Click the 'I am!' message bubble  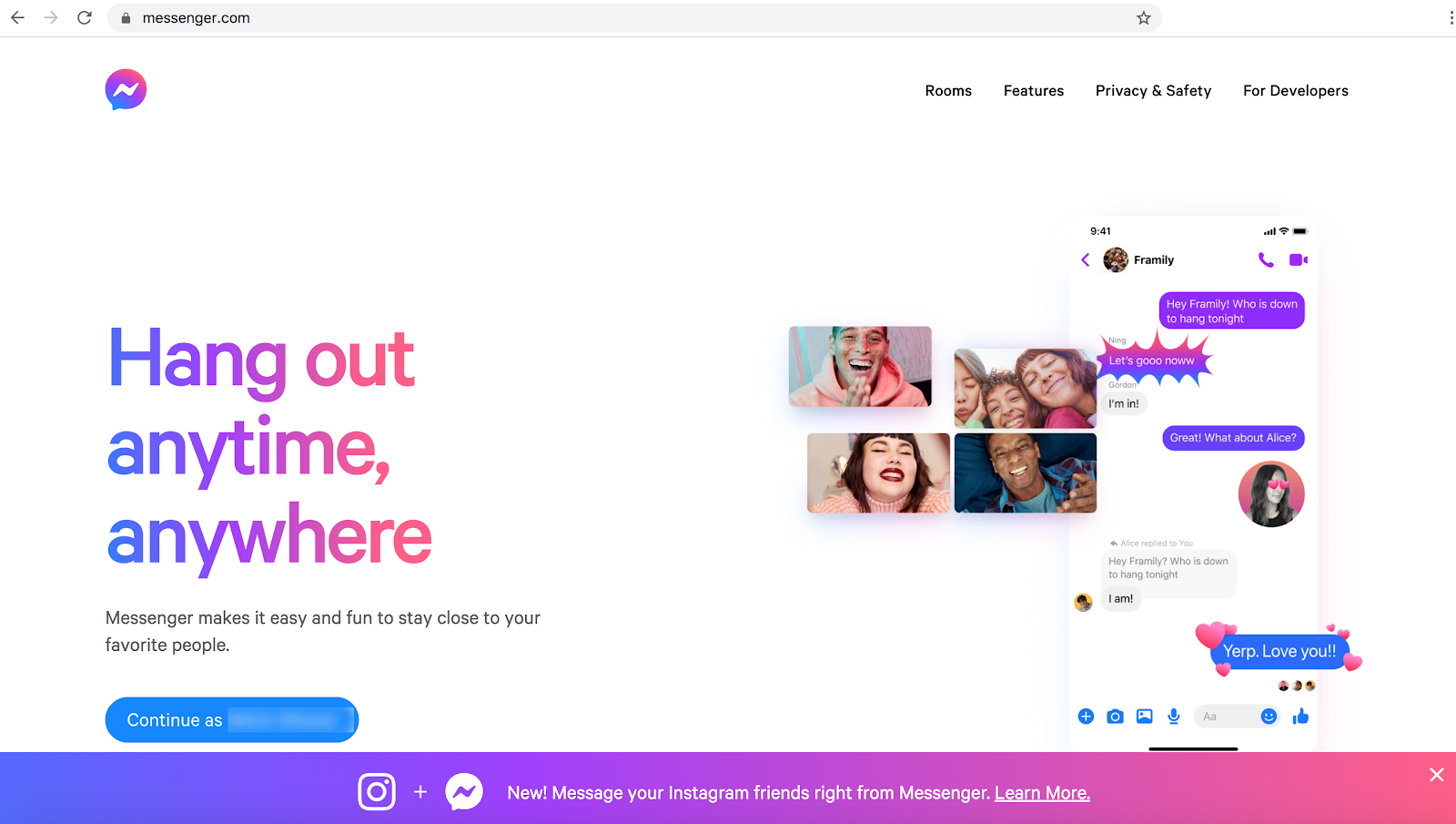[1121, 598]
